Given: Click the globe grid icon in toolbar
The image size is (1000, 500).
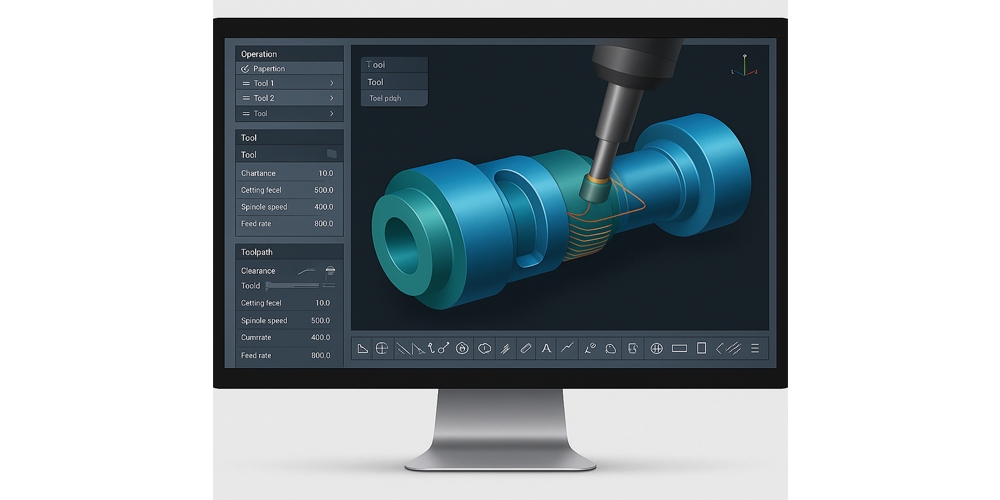Looking at the screenshot, I should click(x=657, y=348).
